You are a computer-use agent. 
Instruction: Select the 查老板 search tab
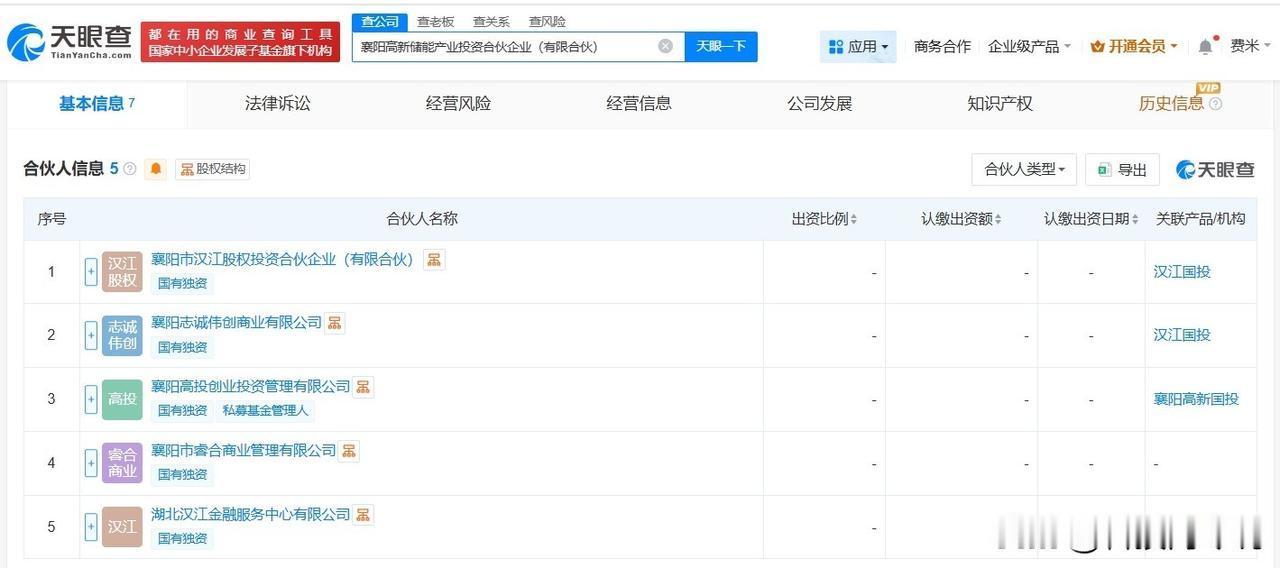click(435, 21)
